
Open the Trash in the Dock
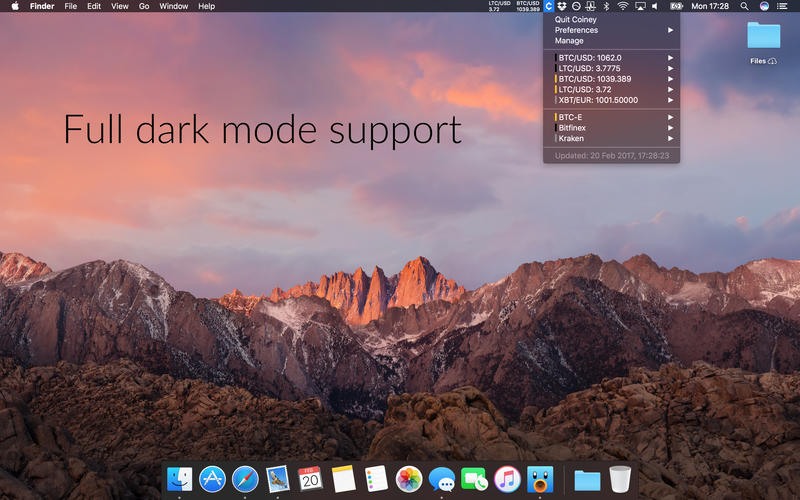tap(620, 479)
